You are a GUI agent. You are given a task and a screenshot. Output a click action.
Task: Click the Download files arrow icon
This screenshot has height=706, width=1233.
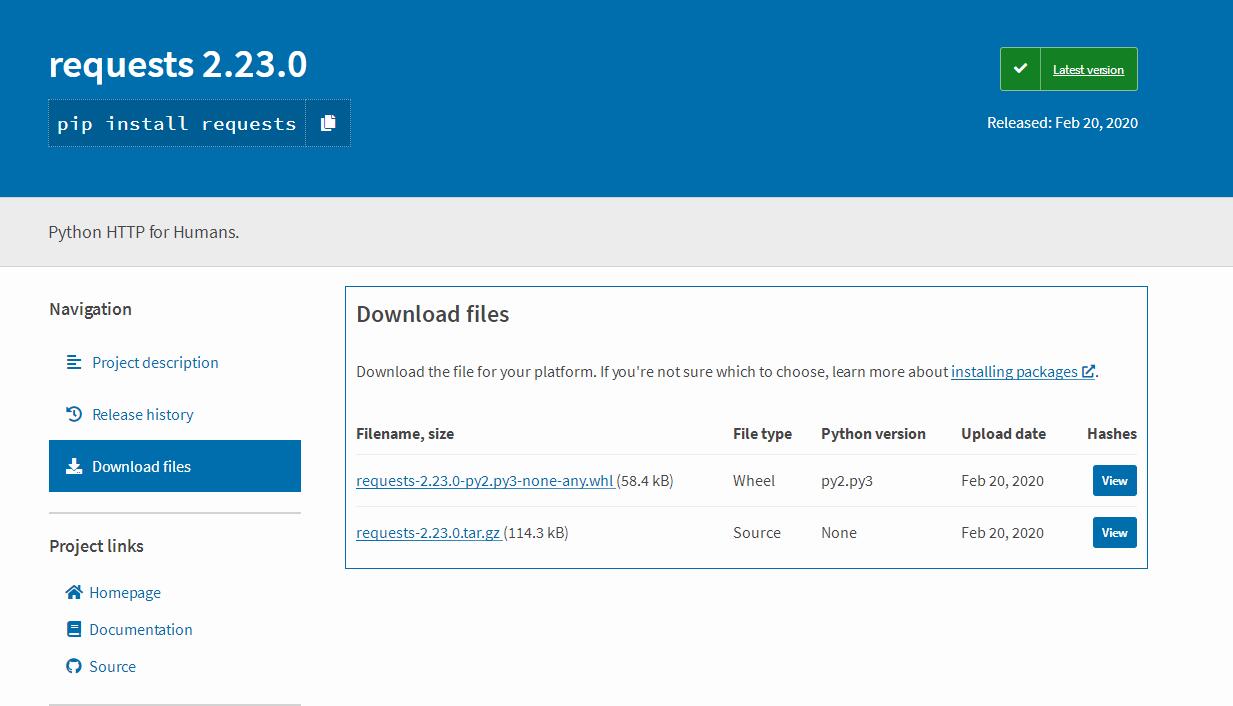tap(74, 466)
